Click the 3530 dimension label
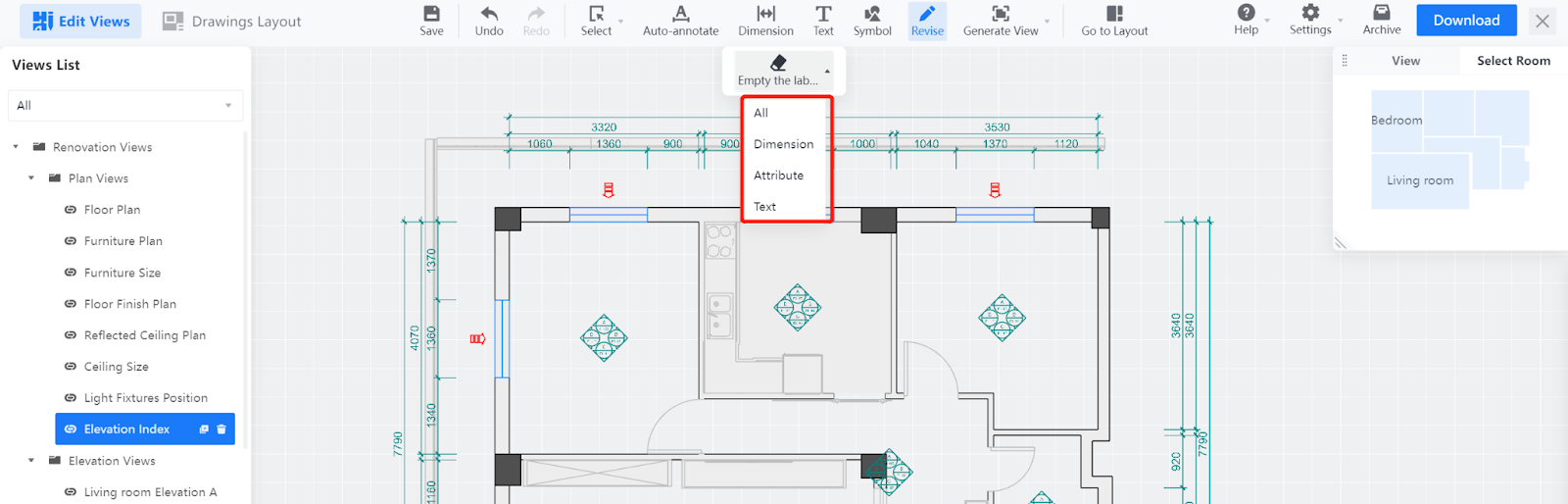 tap(997, 127)
